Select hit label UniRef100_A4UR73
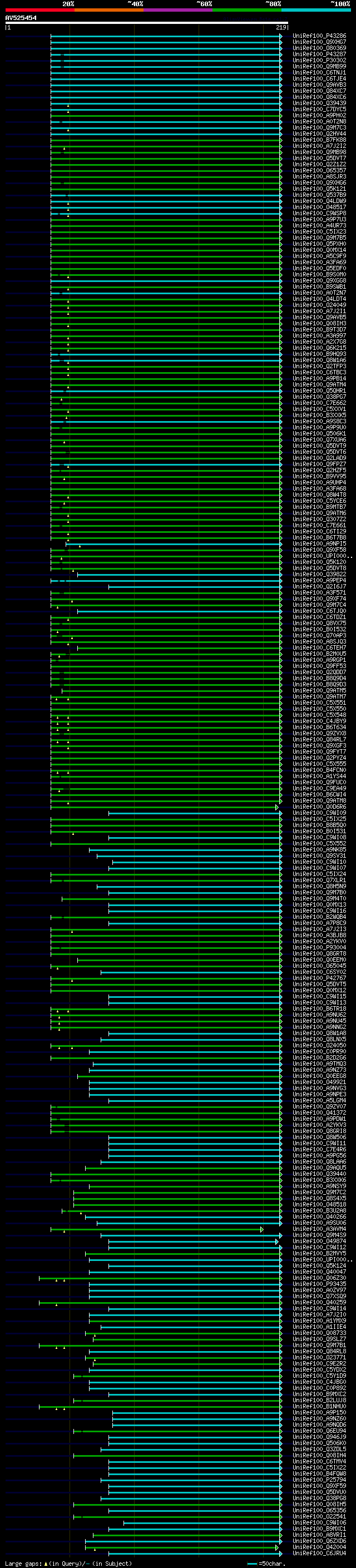 (319, 225)
